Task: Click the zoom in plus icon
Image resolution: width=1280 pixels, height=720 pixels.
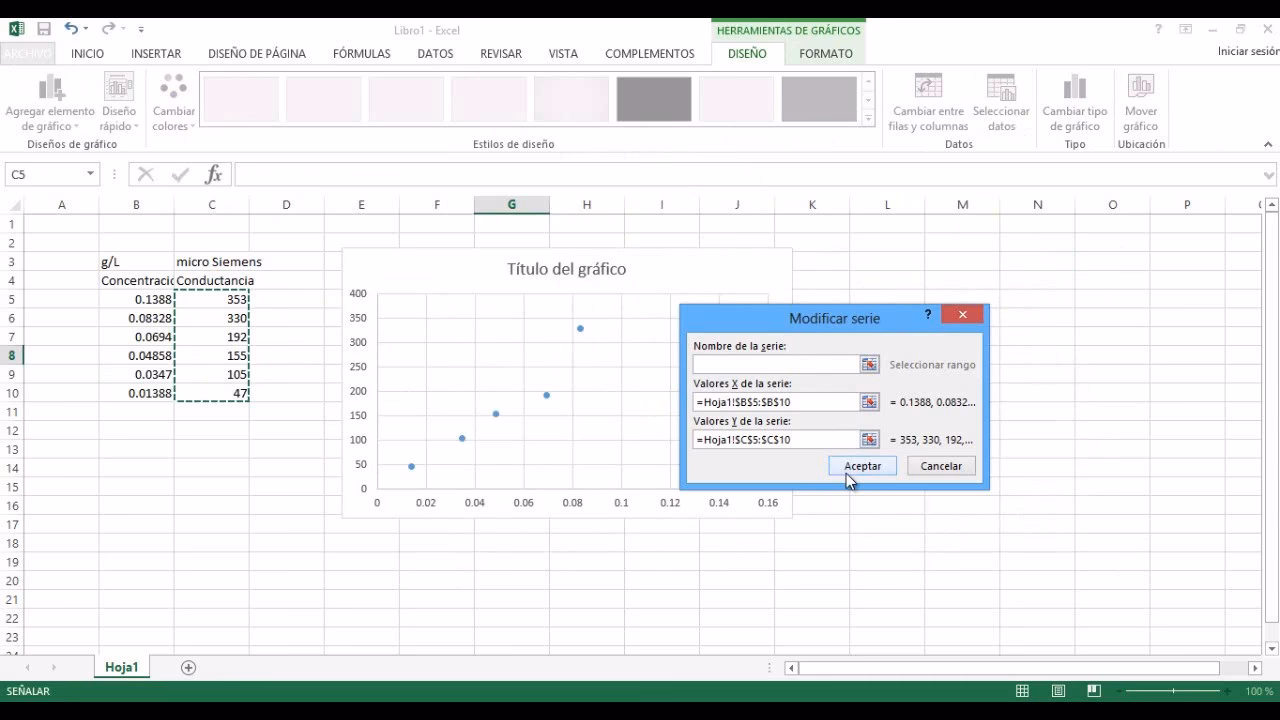Action: (1229, 691)
